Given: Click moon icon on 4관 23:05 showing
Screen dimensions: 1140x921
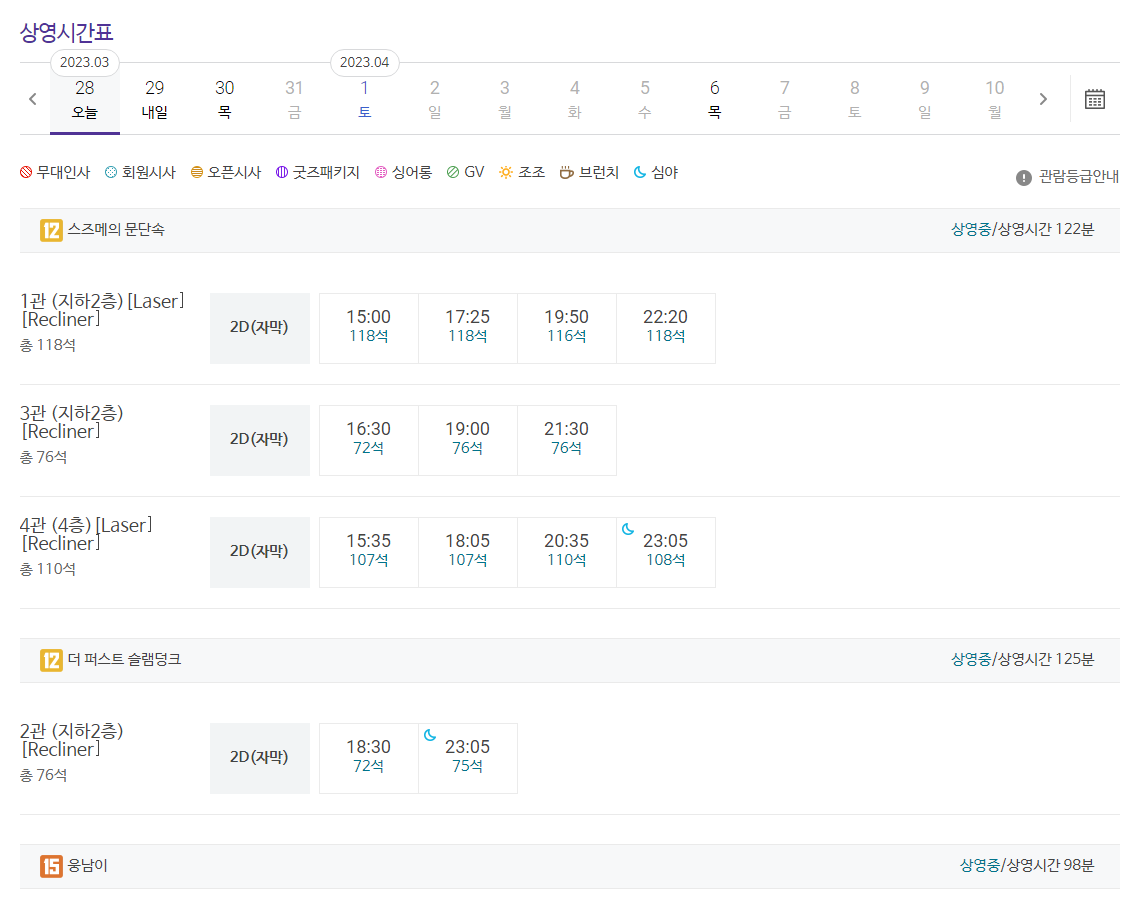Looking at the screenshot, I should (628, 529).
